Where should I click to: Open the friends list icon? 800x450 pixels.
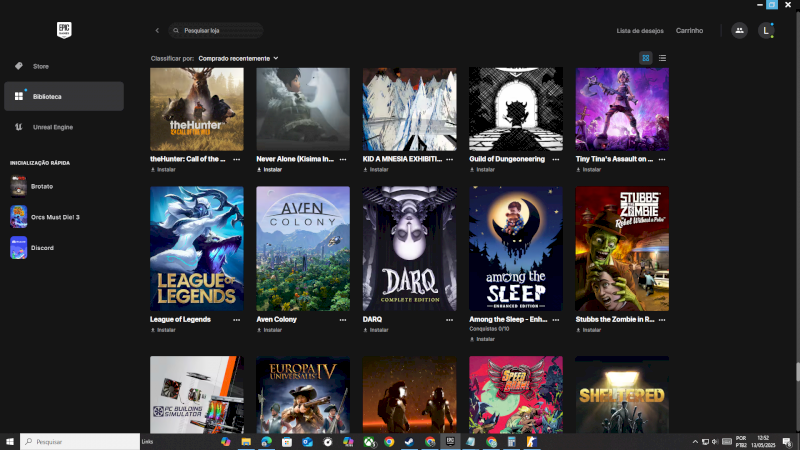[739, 31]
